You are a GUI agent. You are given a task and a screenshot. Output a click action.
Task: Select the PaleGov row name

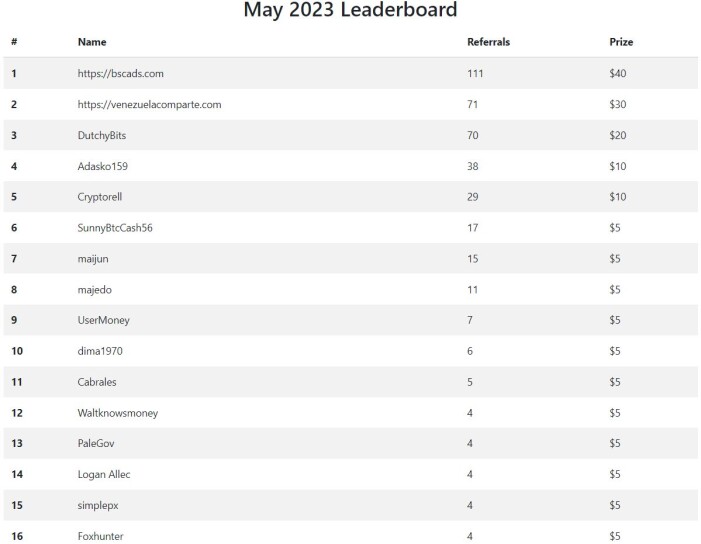(x=96, y=443)
